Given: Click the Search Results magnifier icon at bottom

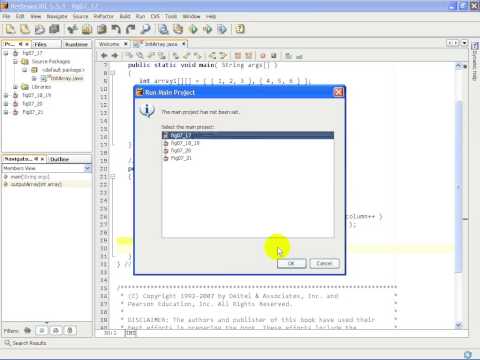Looking at the screenshot, I should (x=7, y=343).
